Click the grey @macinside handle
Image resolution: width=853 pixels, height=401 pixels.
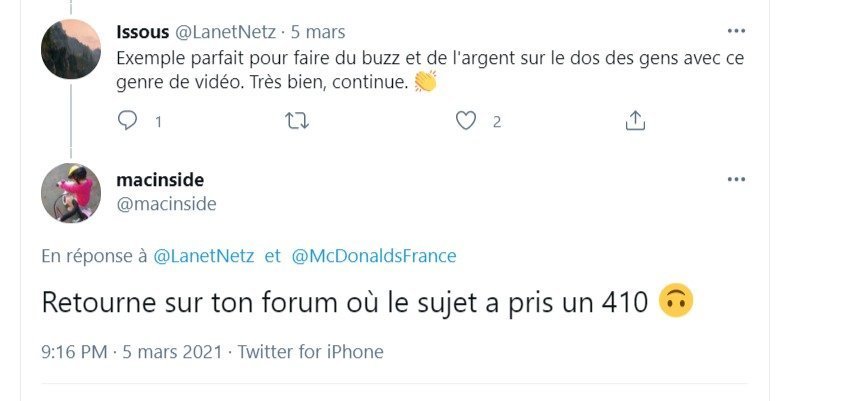[x=166, y=204]
